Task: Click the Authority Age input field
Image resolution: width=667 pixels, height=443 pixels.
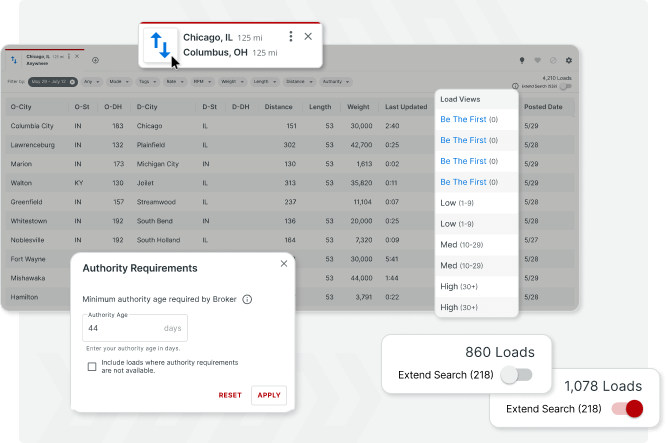Action: coord(120,328)
